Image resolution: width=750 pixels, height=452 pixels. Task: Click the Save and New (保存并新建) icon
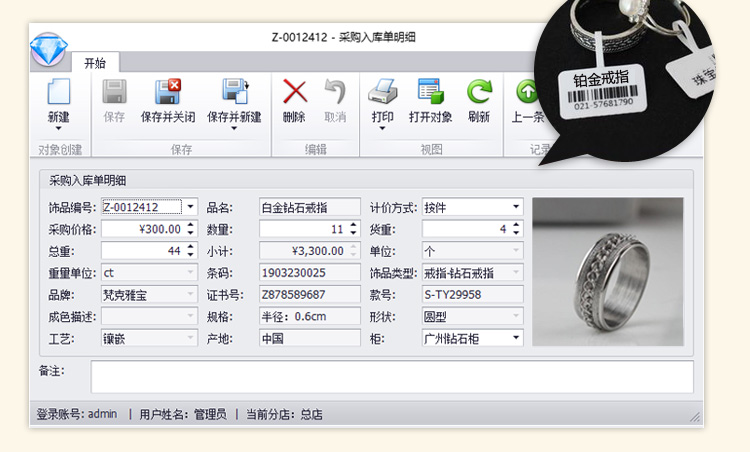(234, 92)
